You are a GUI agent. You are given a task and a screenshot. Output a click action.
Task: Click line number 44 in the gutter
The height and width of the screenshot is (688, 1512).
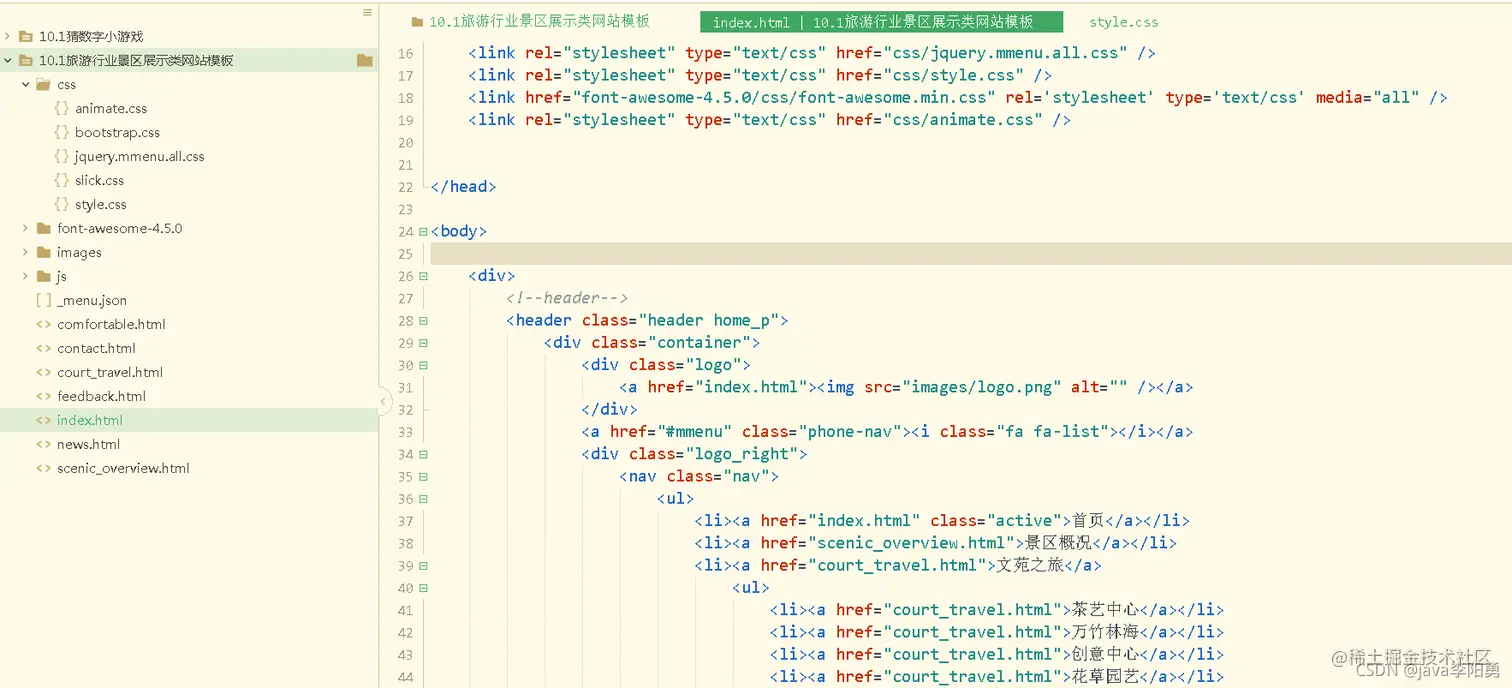coord(405,677)
